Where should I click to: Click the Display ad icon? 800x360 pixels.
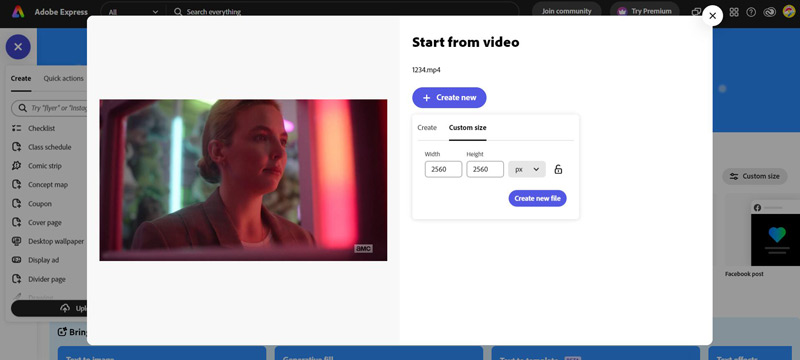pyautogui.click(x=16, y=260)
